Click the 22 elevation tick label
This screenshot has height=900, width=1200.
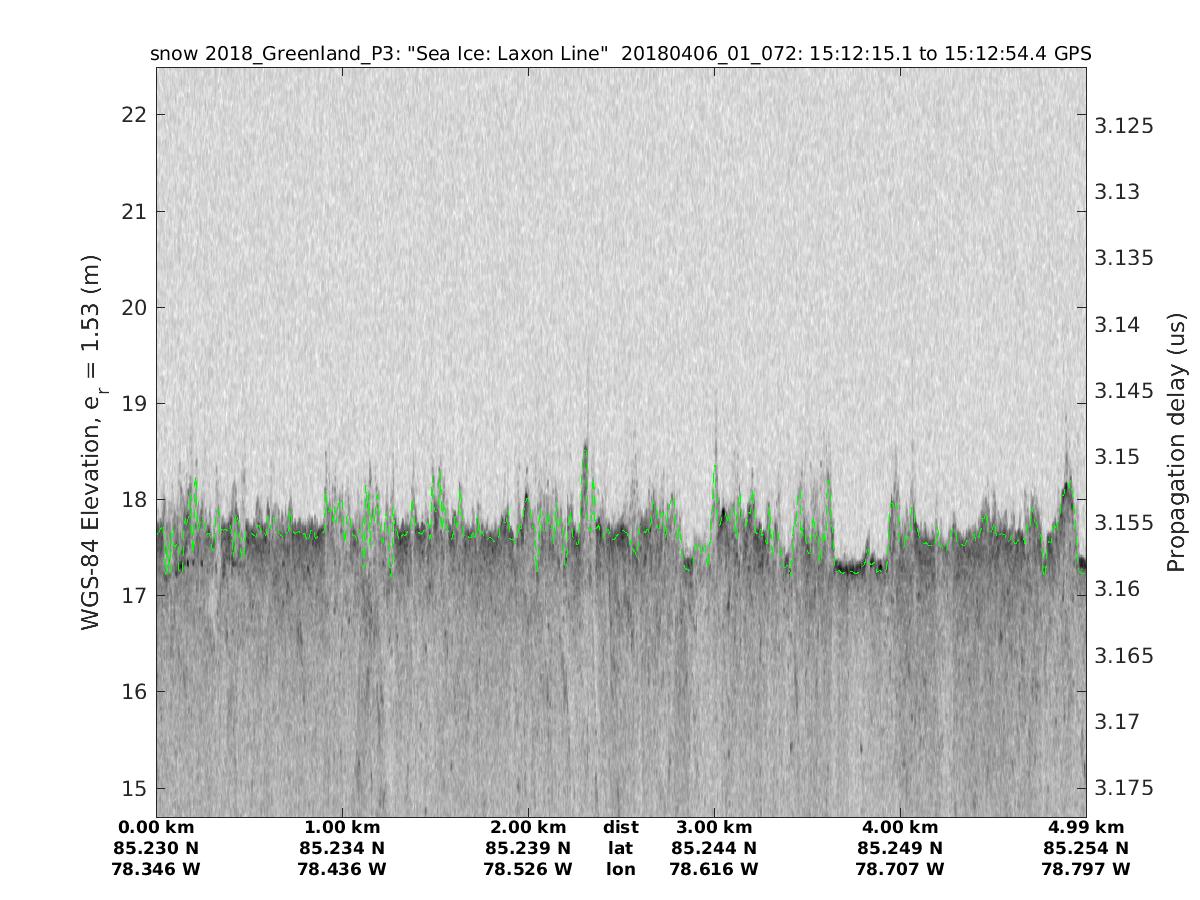click(132, 115)
